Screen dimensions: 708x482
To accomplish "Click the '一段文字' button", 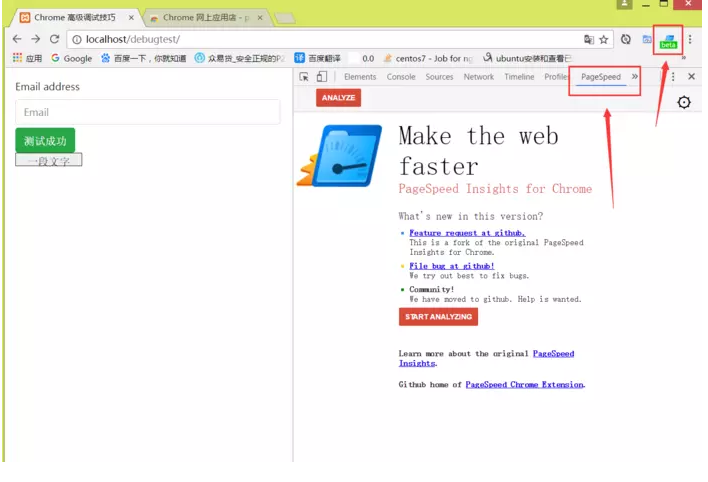I will 49,160.
